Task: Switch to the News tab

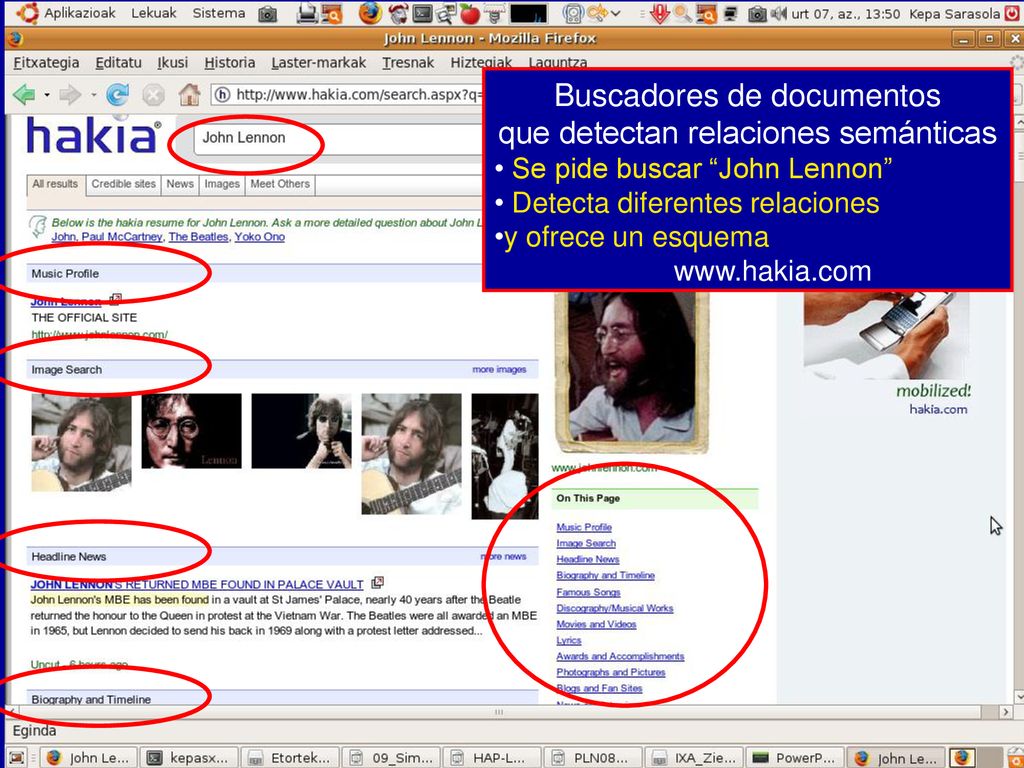Action: pyautogui.click(x=180, y=185)
